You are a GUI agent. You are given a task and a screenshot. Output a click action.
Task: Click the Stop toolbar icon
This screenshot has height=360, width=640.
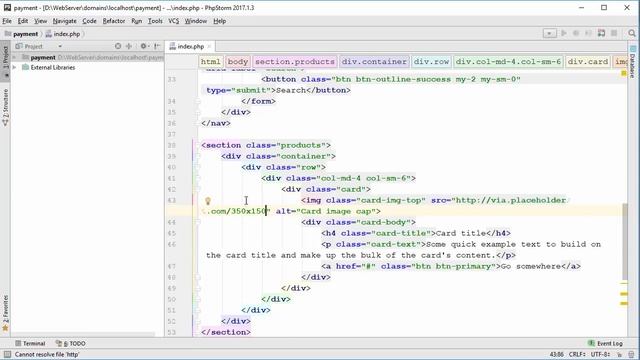[614, 33]
